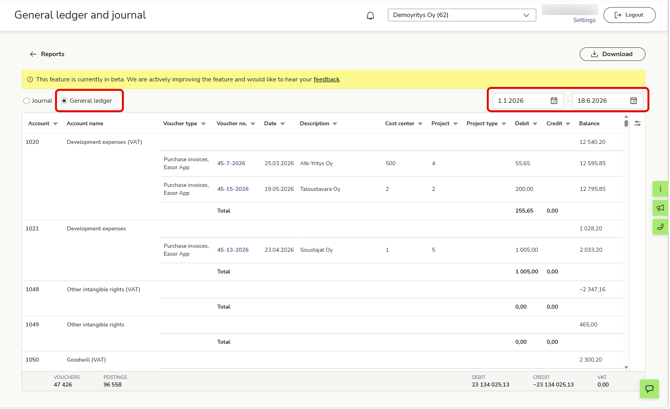Open the Project type column filter
Screen dimensions: 670x409
point(504,124)
